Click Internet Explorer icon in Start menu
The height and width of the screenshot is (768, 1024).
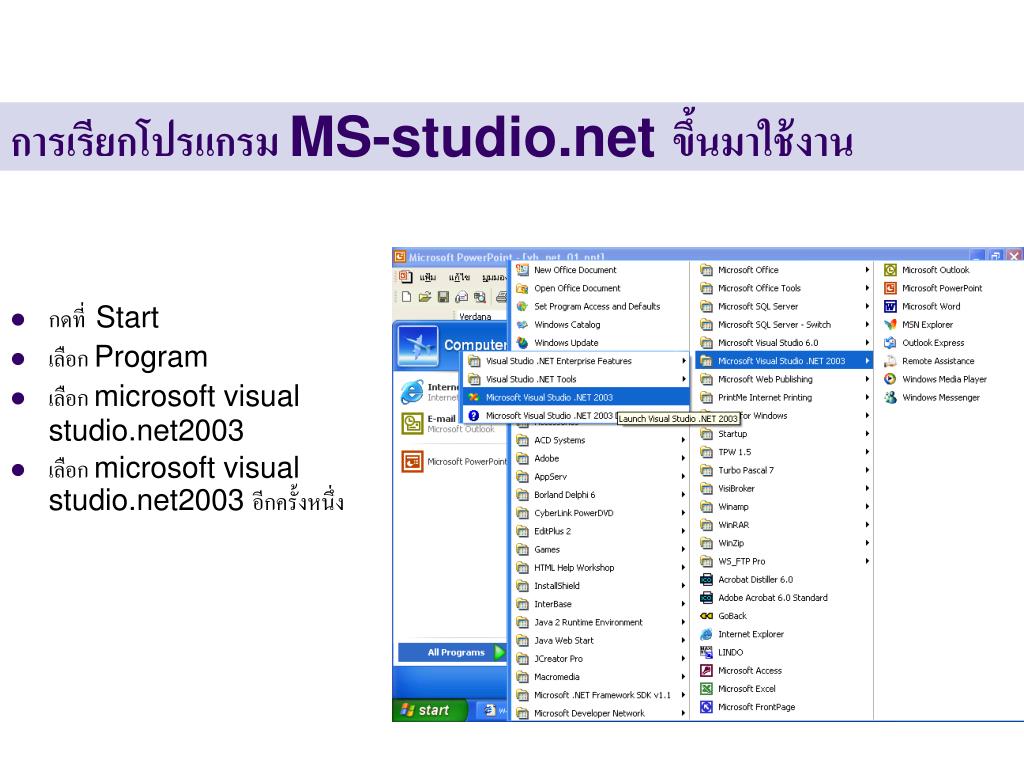[x=412, y=392]
